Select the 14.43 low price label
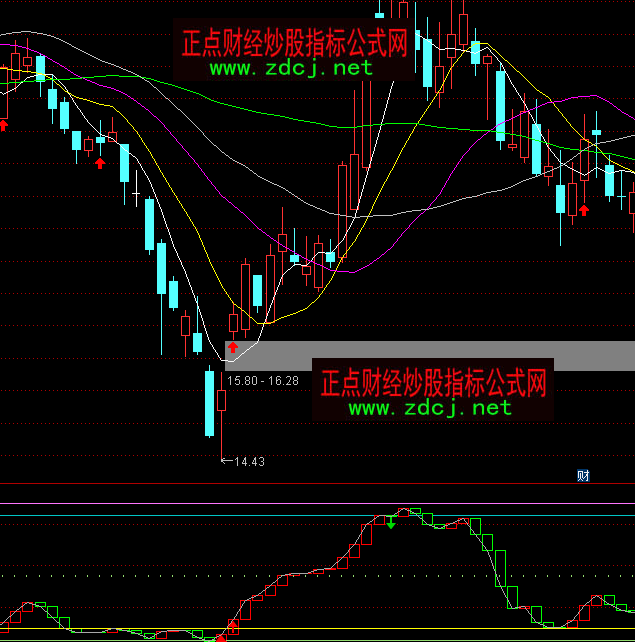The width and height of the screenshot is (635, 642). click(x=248, y=461)
